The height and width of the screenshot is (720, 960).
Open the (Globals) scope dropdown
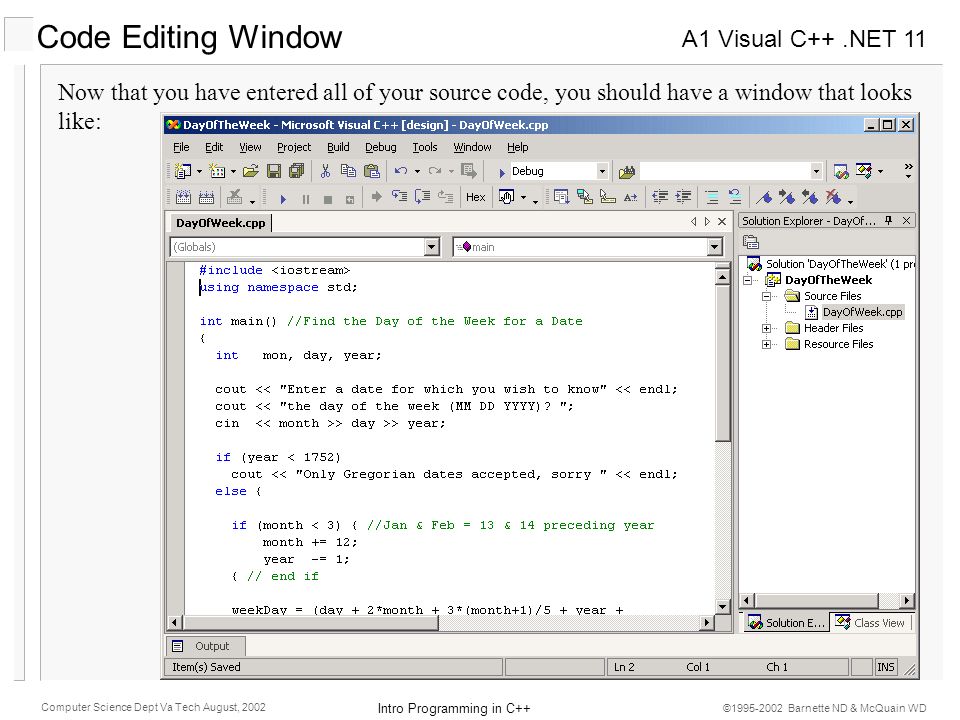432,247
